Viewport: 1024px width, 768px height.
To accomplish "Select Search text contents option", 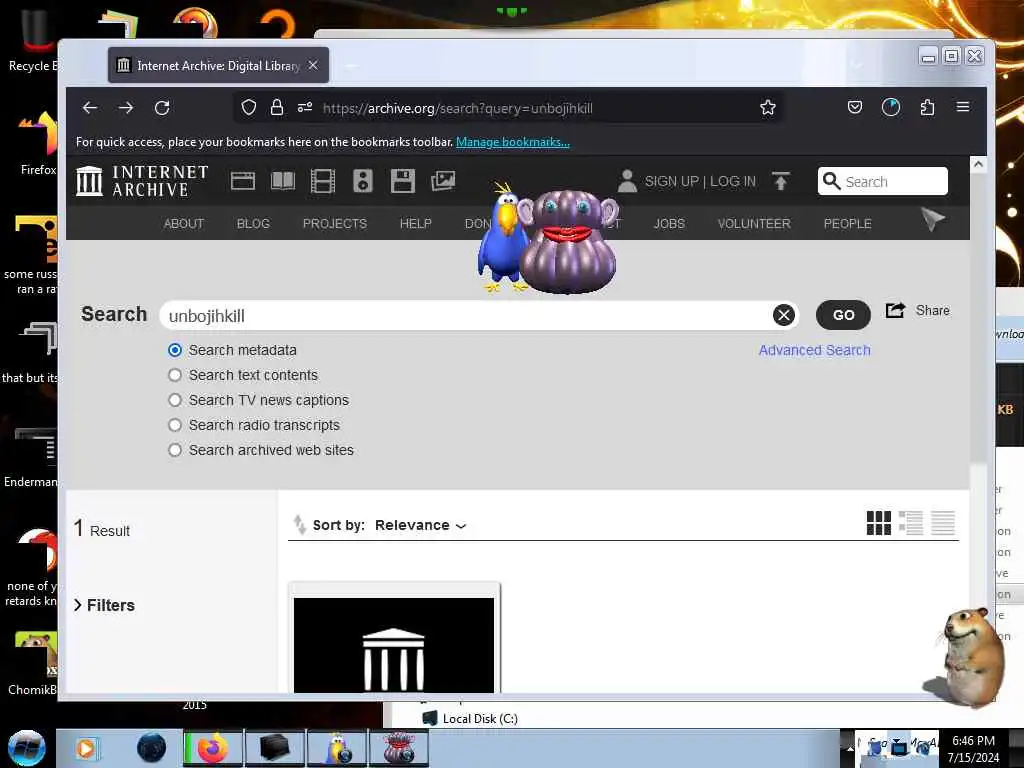I will 174,375.
